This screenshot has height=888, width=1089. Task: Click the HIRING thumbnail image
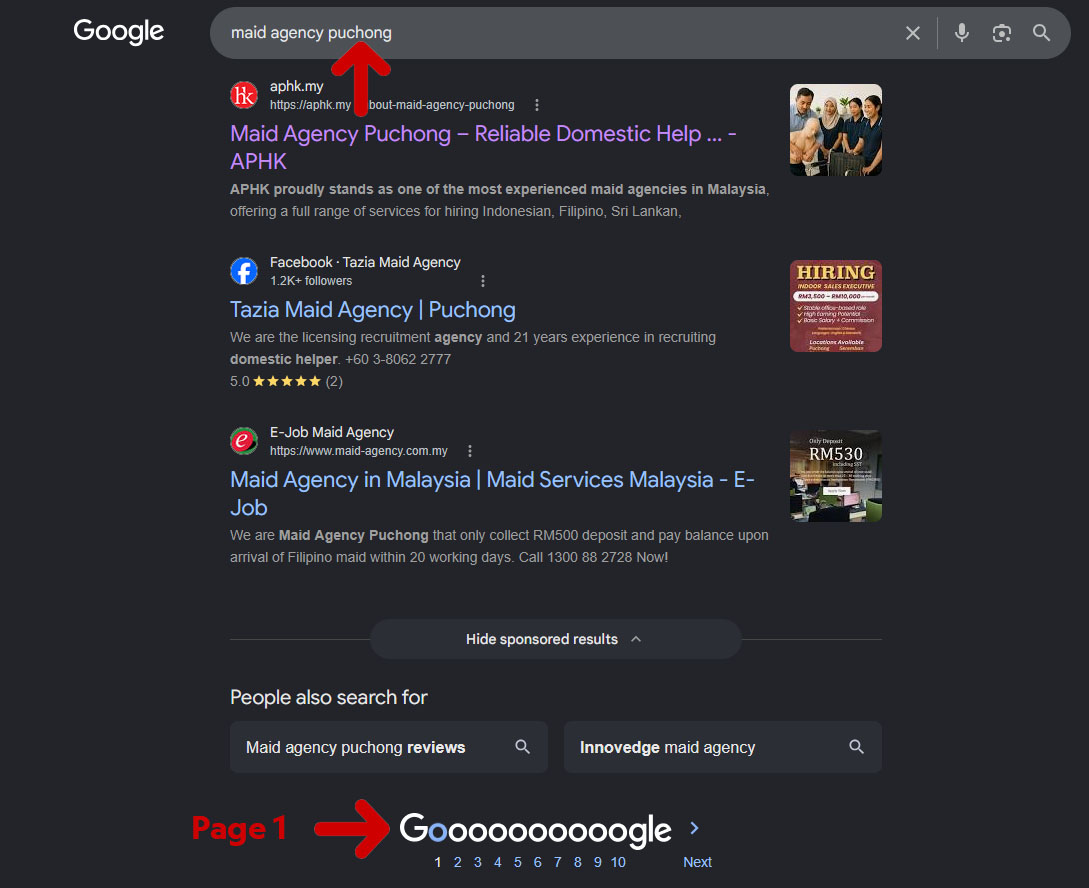(836, 306)
